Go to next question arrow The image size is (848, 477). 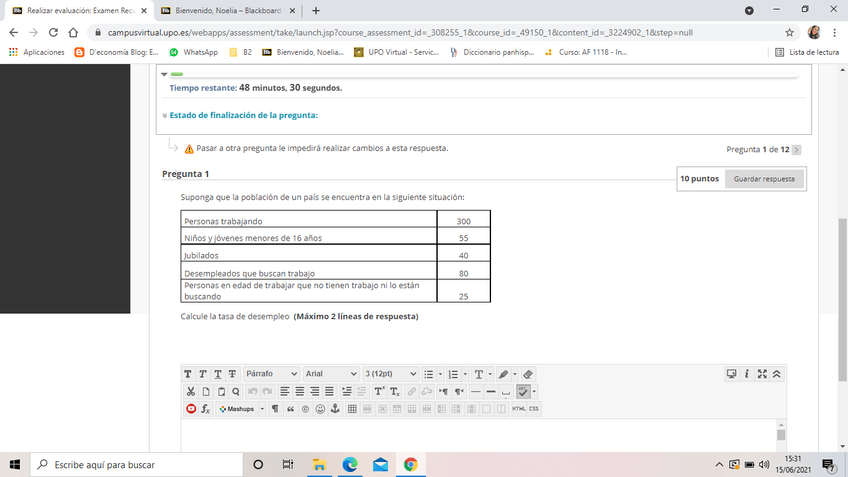pyautogui.click(x=796, y=149)
